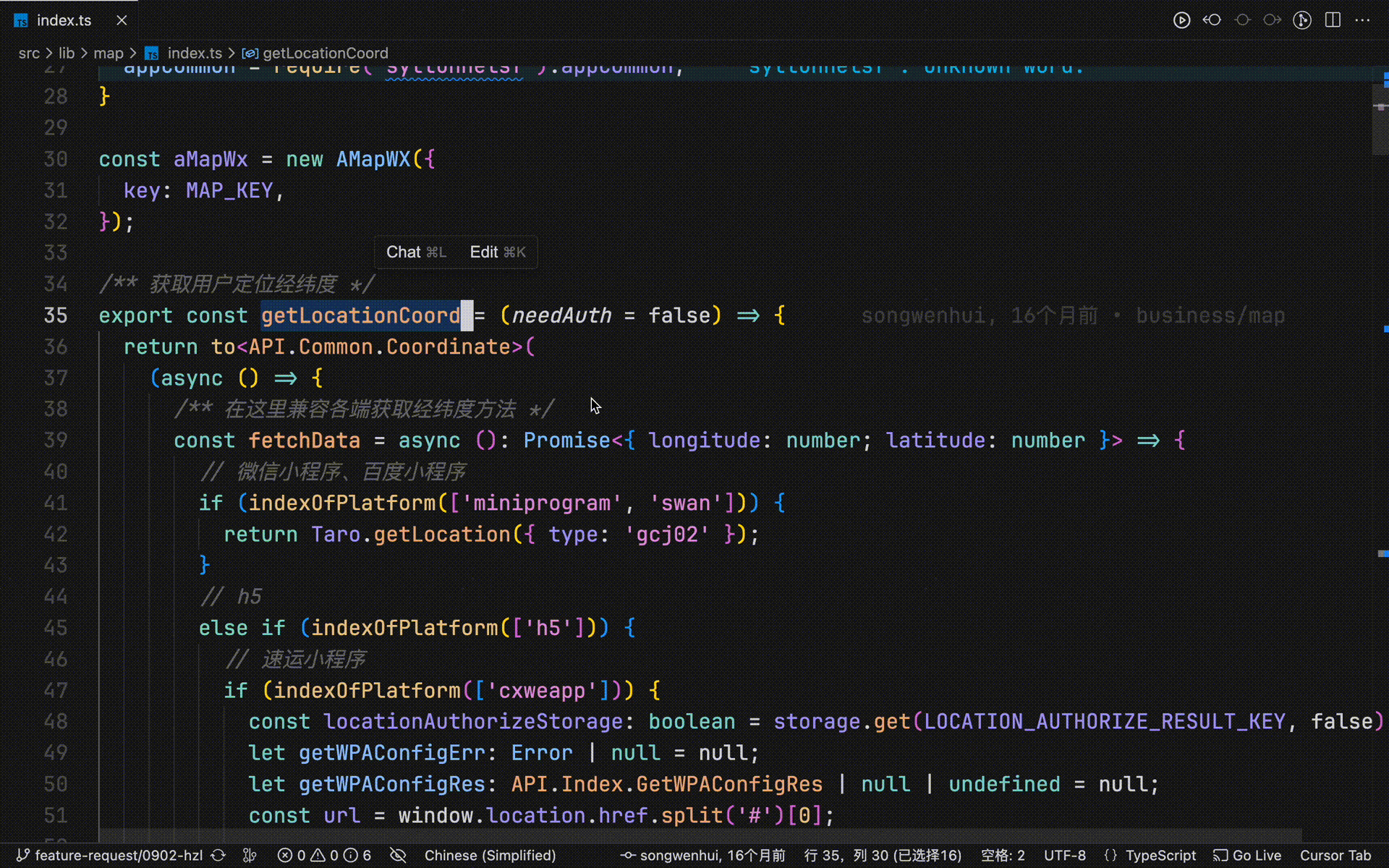Toggle Cursor Tab in status bar
Viewport: 1389px width, 868px height.
click(1335, 856)
